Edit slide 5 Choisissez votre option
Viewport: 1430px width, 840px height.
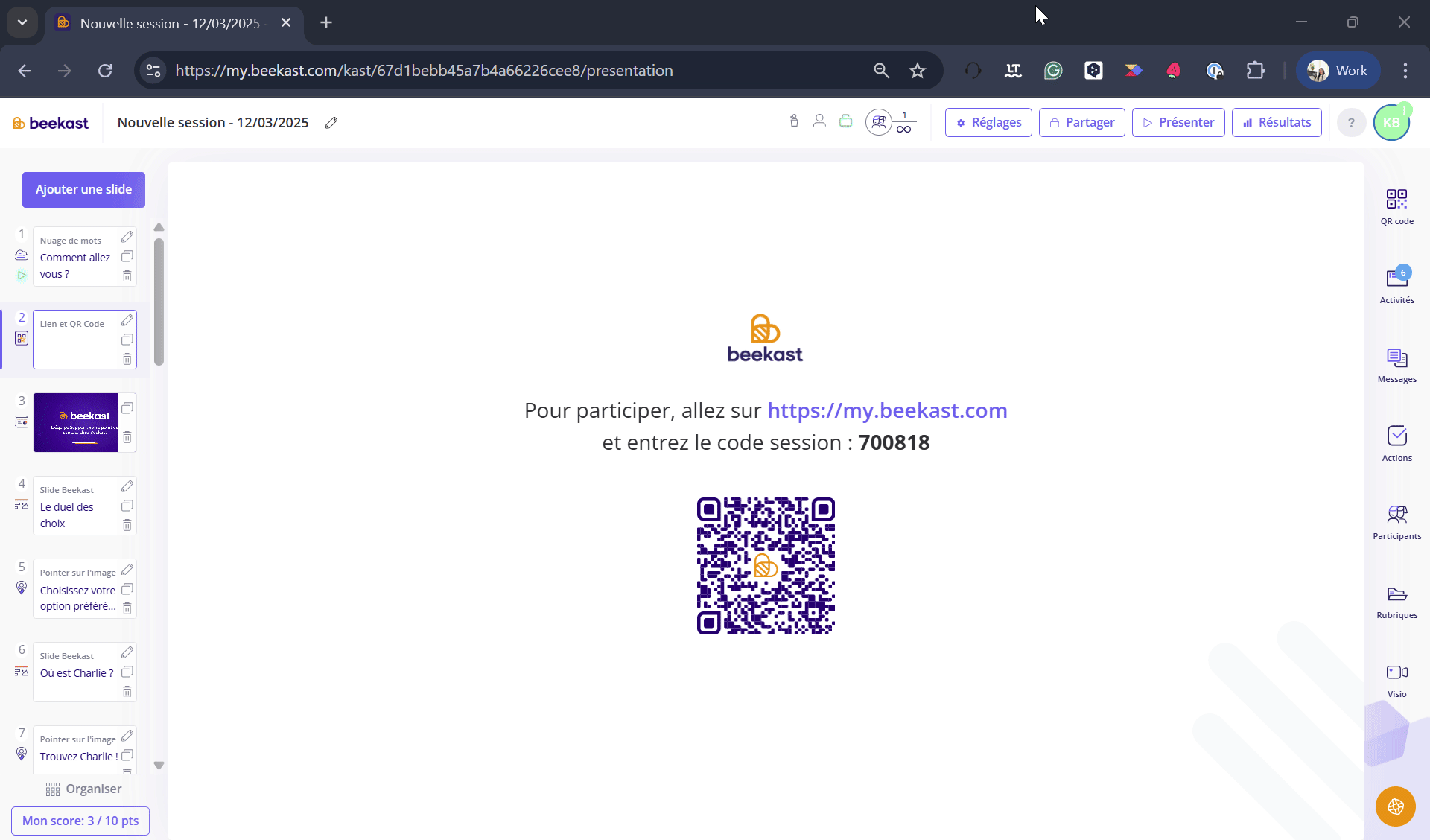pos(127,570)
